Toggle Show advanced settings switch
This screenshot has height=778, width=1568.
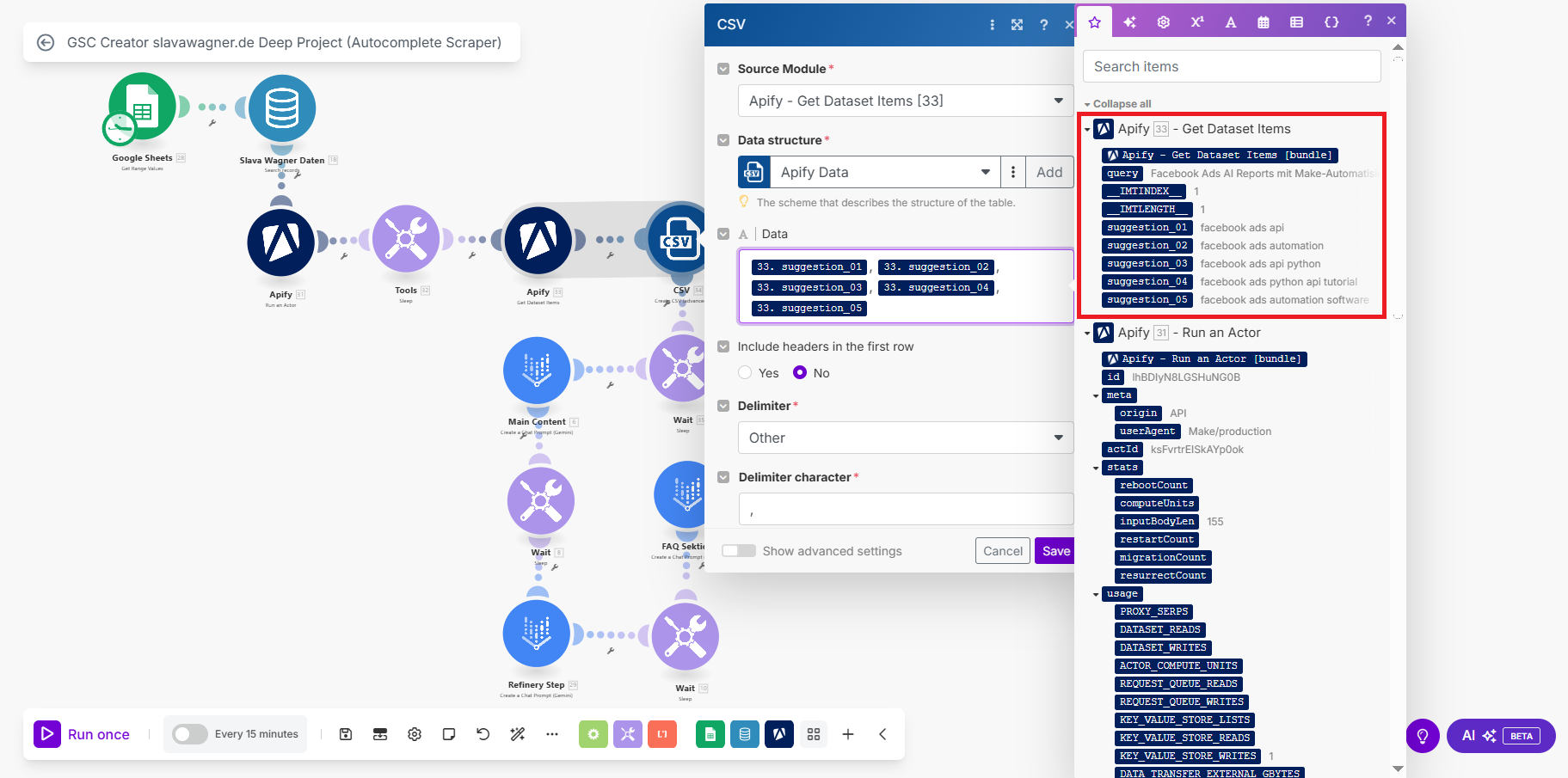click(739, 551)
